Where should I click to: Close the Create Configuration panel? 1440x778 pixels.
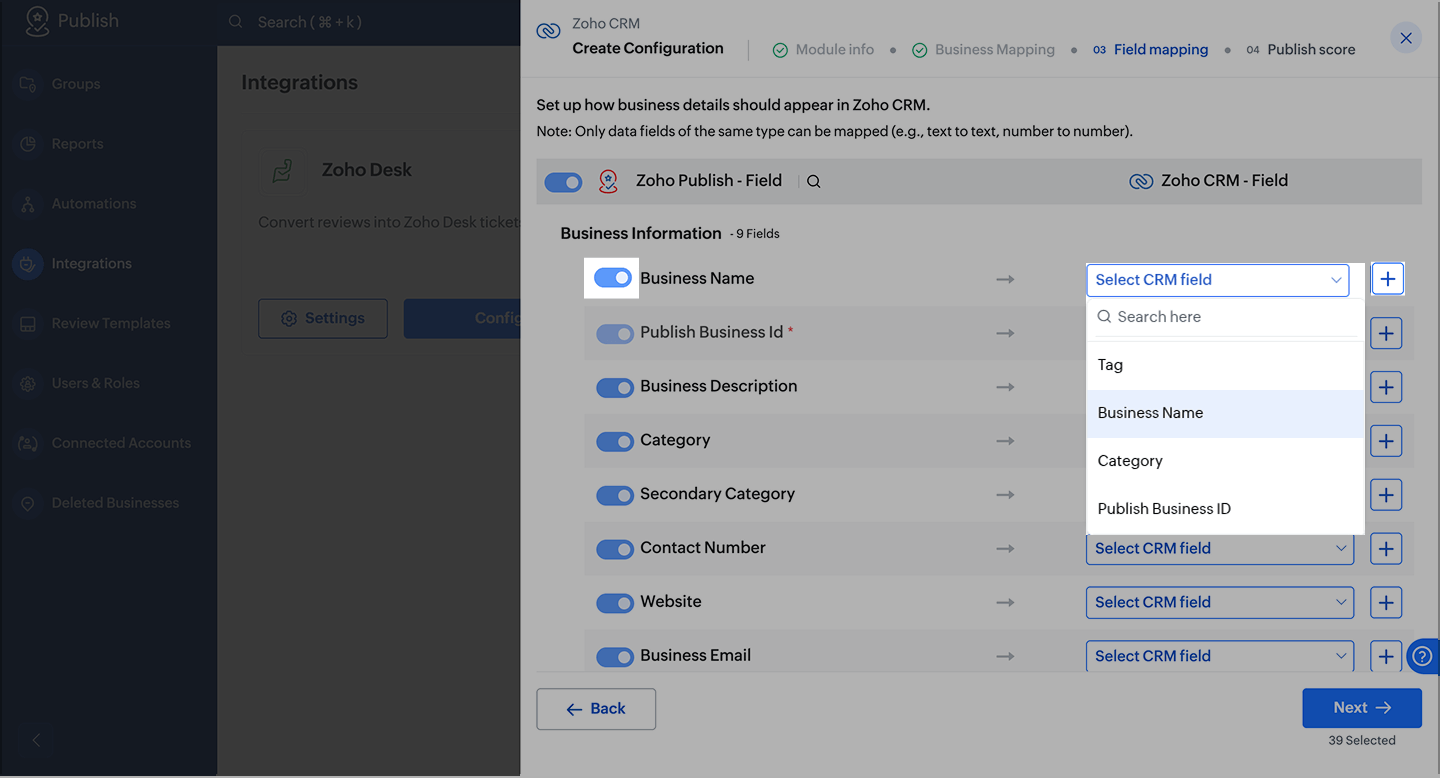pyautogui.click(x=1406, y=38)
